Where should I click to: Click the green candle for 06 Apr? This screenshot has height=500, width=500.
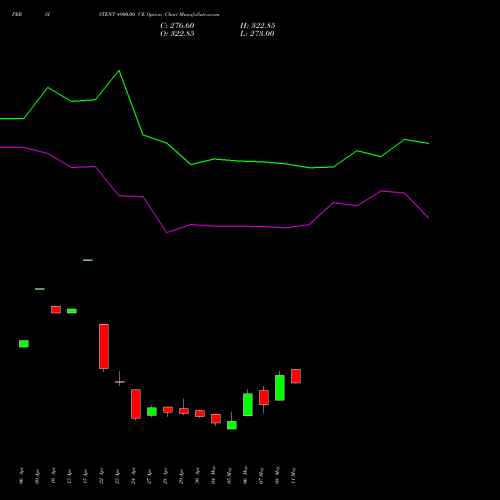(24, 344)
